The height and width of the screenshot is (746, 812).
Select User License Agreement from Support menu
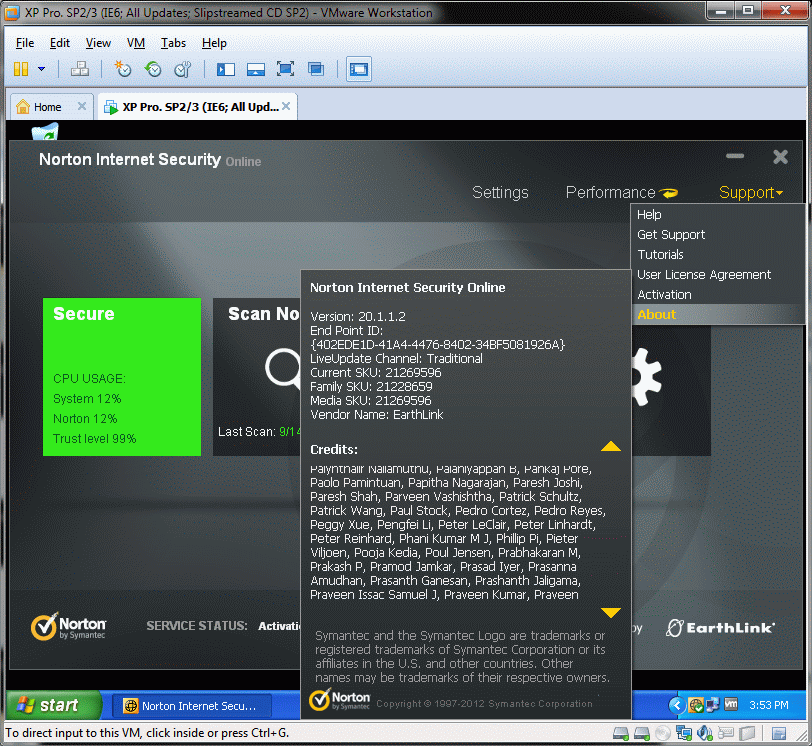click(704, 274)
